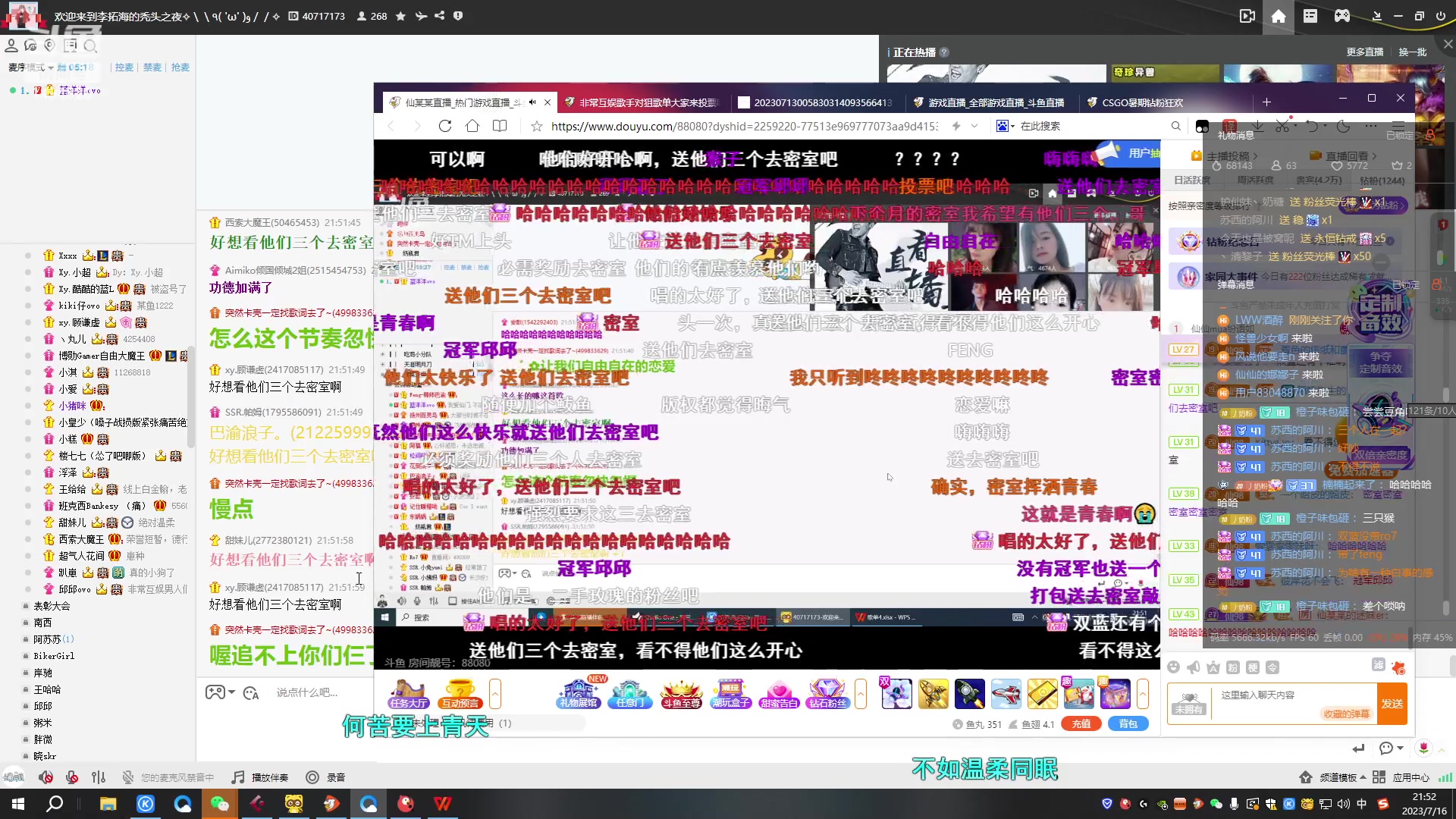
Task: Select the BikerGirl channel
Action: pos(54,656)
